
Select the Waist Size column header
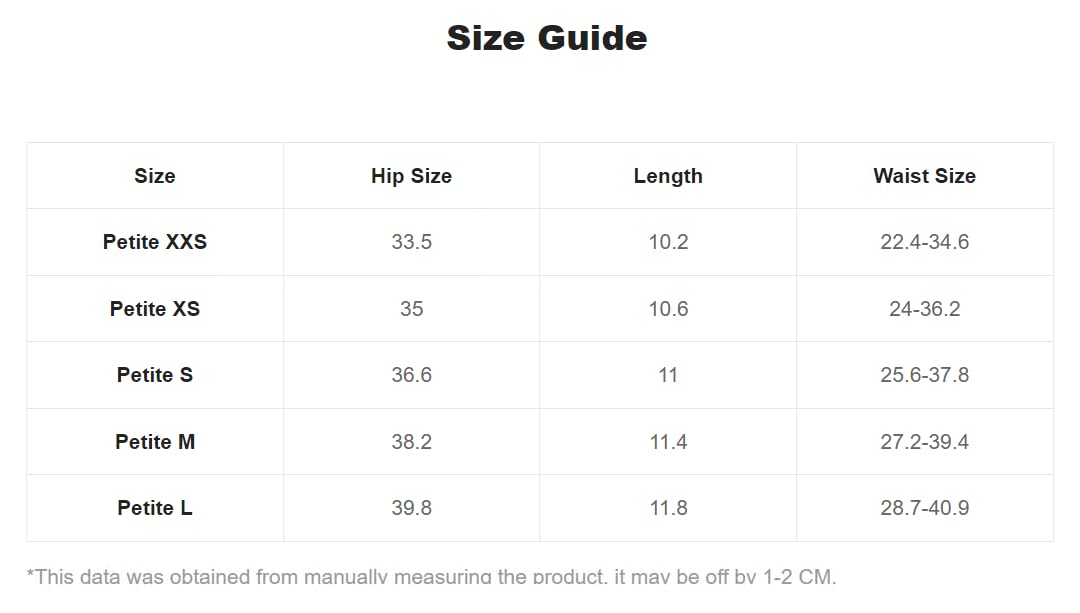pos(924,176)
